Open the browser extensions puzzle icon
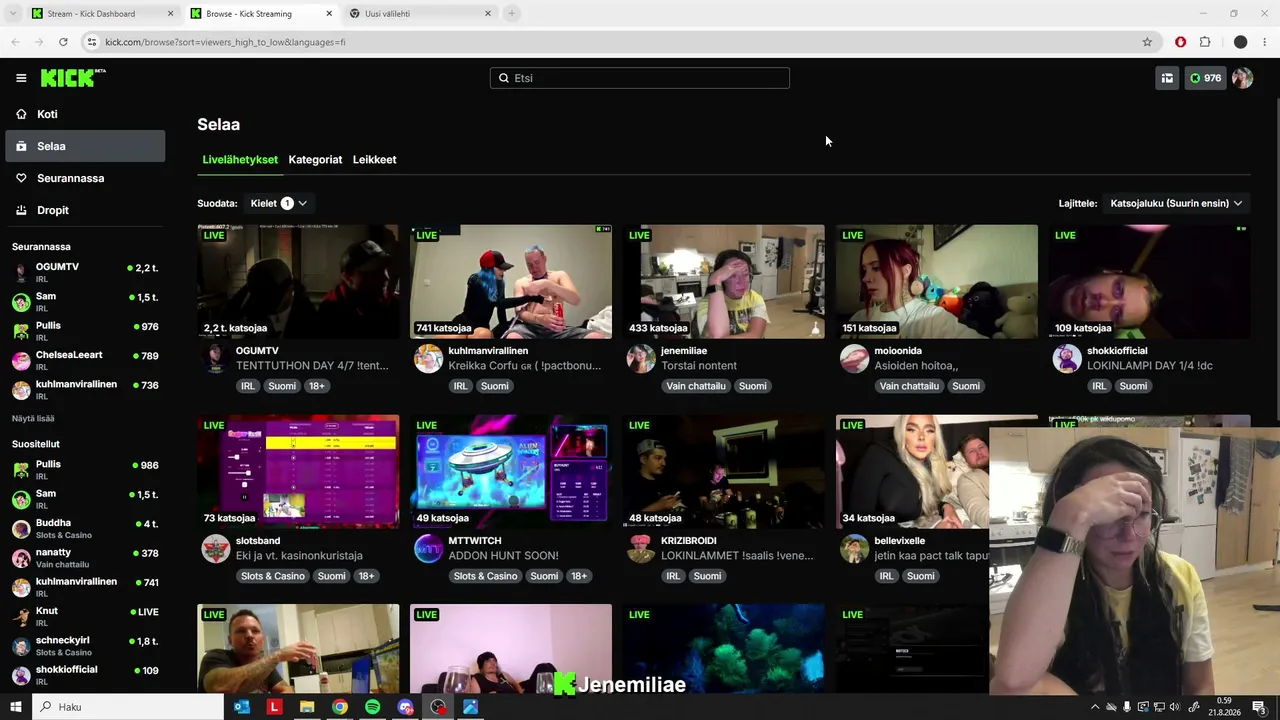 click(x=1205, y=42)
